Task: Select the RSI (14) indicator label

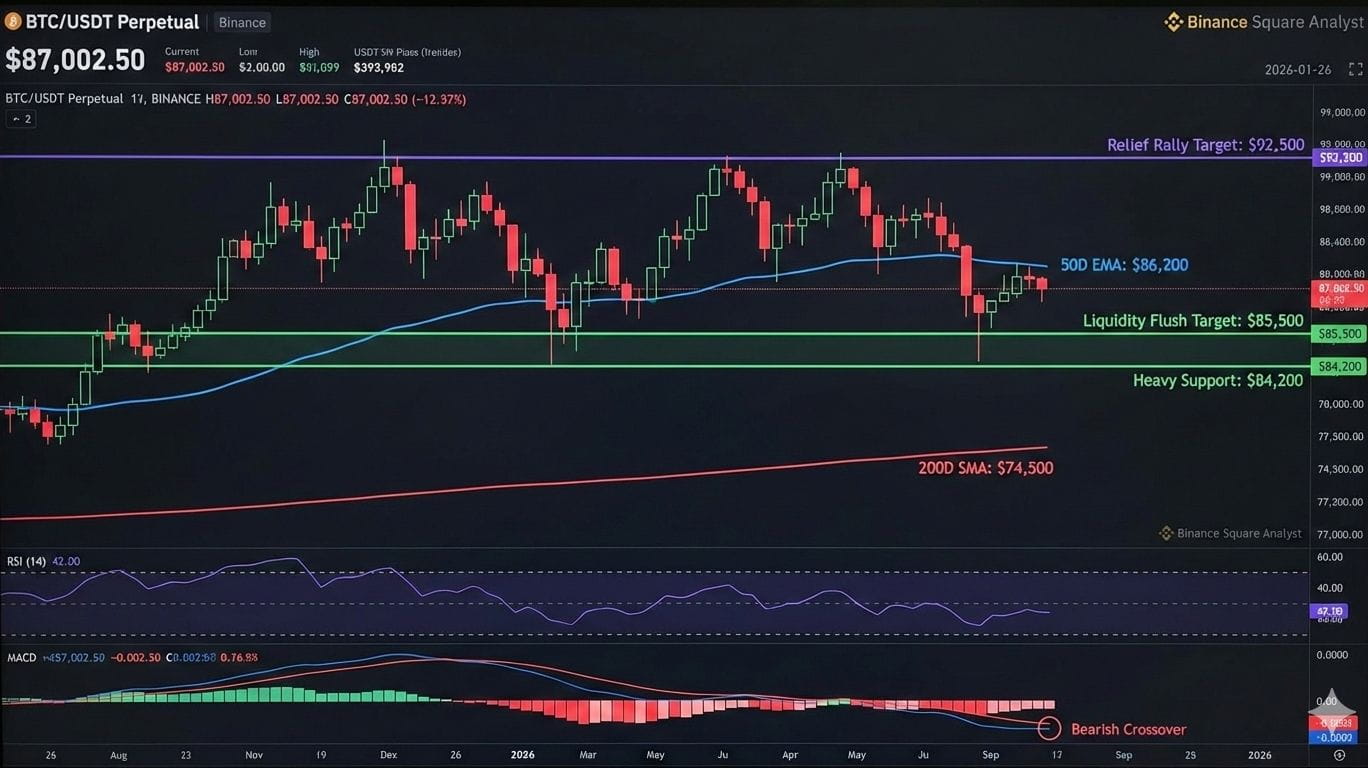Action: 27,561
